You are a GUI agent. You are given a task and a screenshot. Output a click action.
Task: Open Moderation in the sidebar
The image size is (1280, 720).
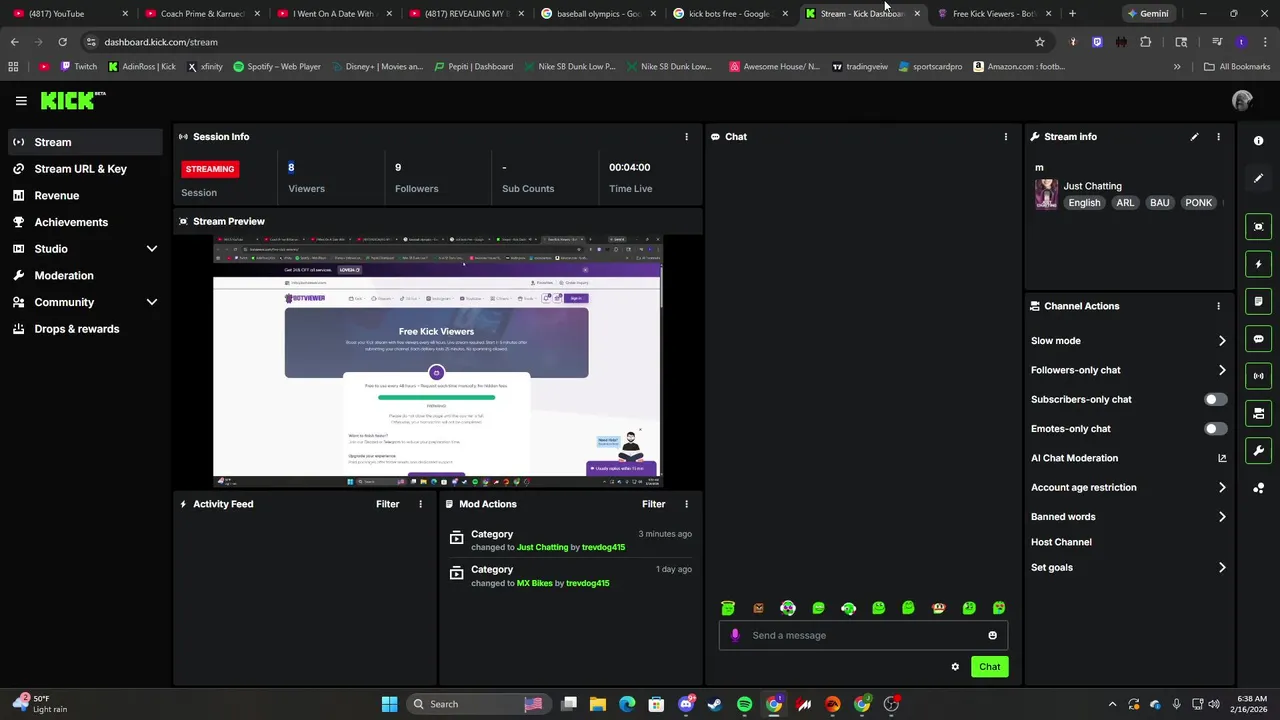point(85,276)
